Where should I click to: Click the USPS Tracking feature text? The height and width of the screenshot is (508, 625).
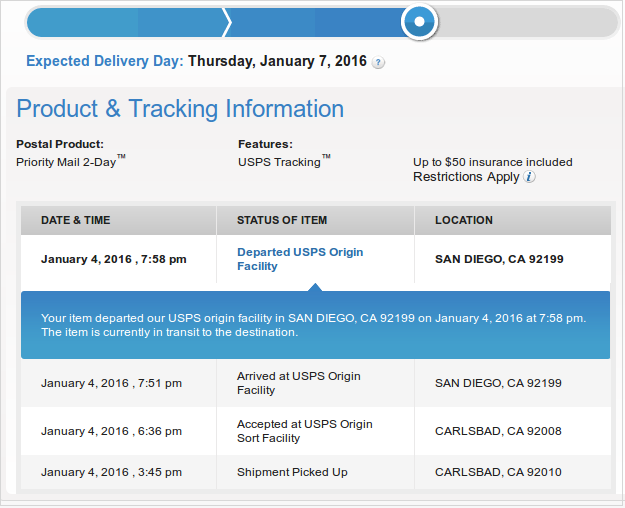point(283,161)
